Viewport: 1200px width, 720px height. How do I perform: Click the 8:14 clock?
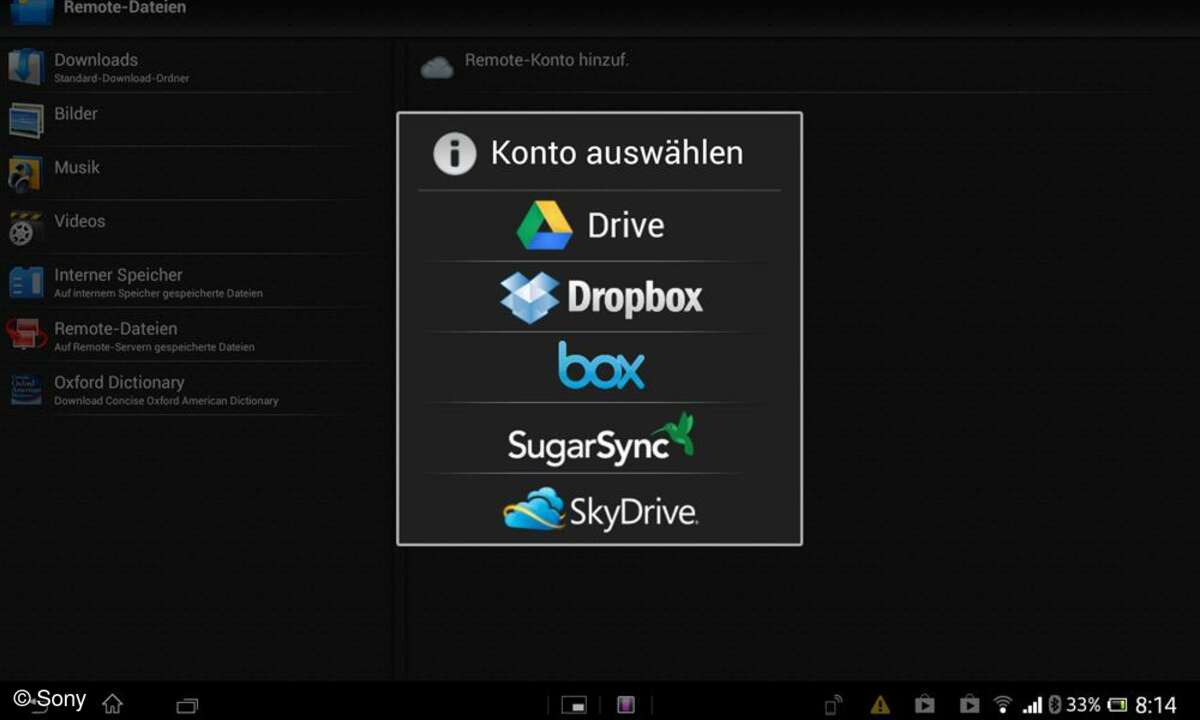tap(1156, 705)
